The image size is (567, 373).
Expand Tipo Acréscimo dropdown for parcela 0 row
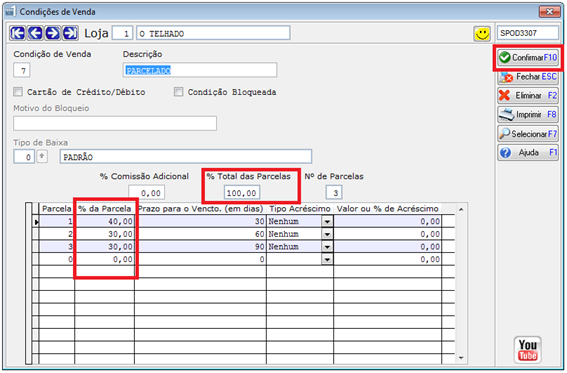pos(327,260)
